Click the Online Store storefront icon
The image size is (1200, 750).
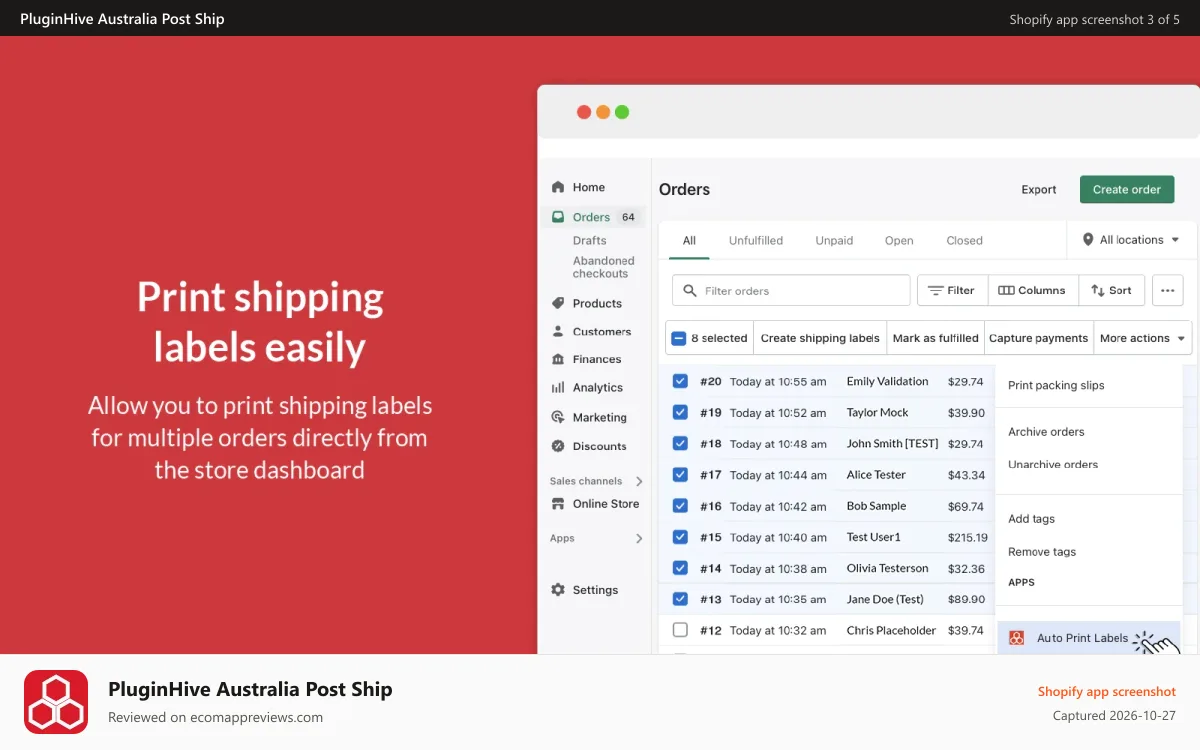[x=558, y=504]
